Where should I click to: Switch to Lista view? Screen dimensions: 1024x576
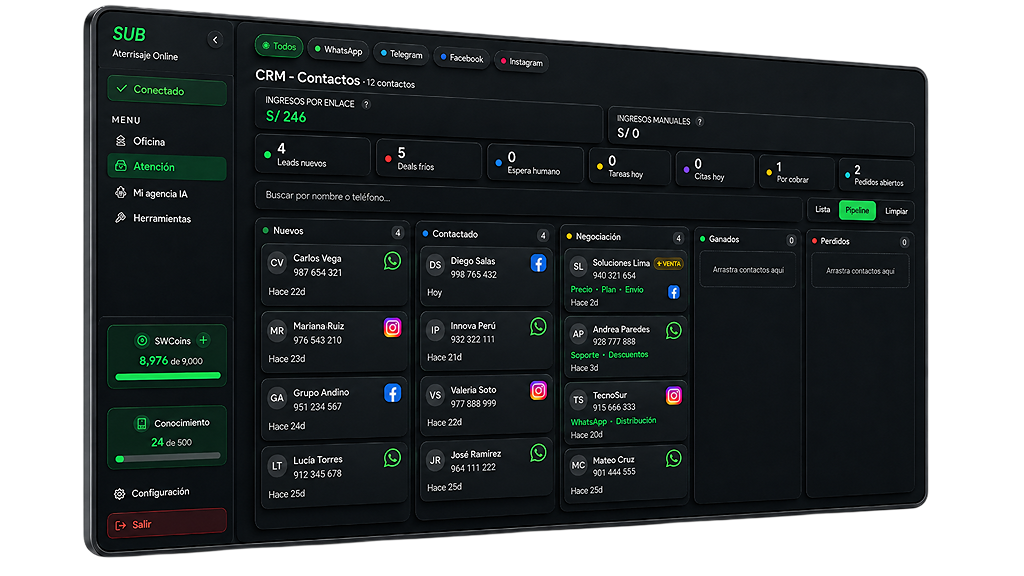pos(823,210)
